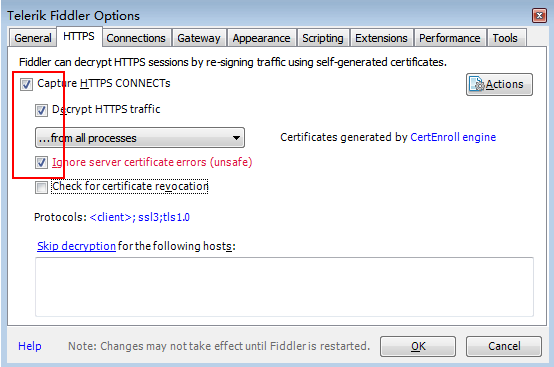Go to the Appearance tab

(261, 38)
